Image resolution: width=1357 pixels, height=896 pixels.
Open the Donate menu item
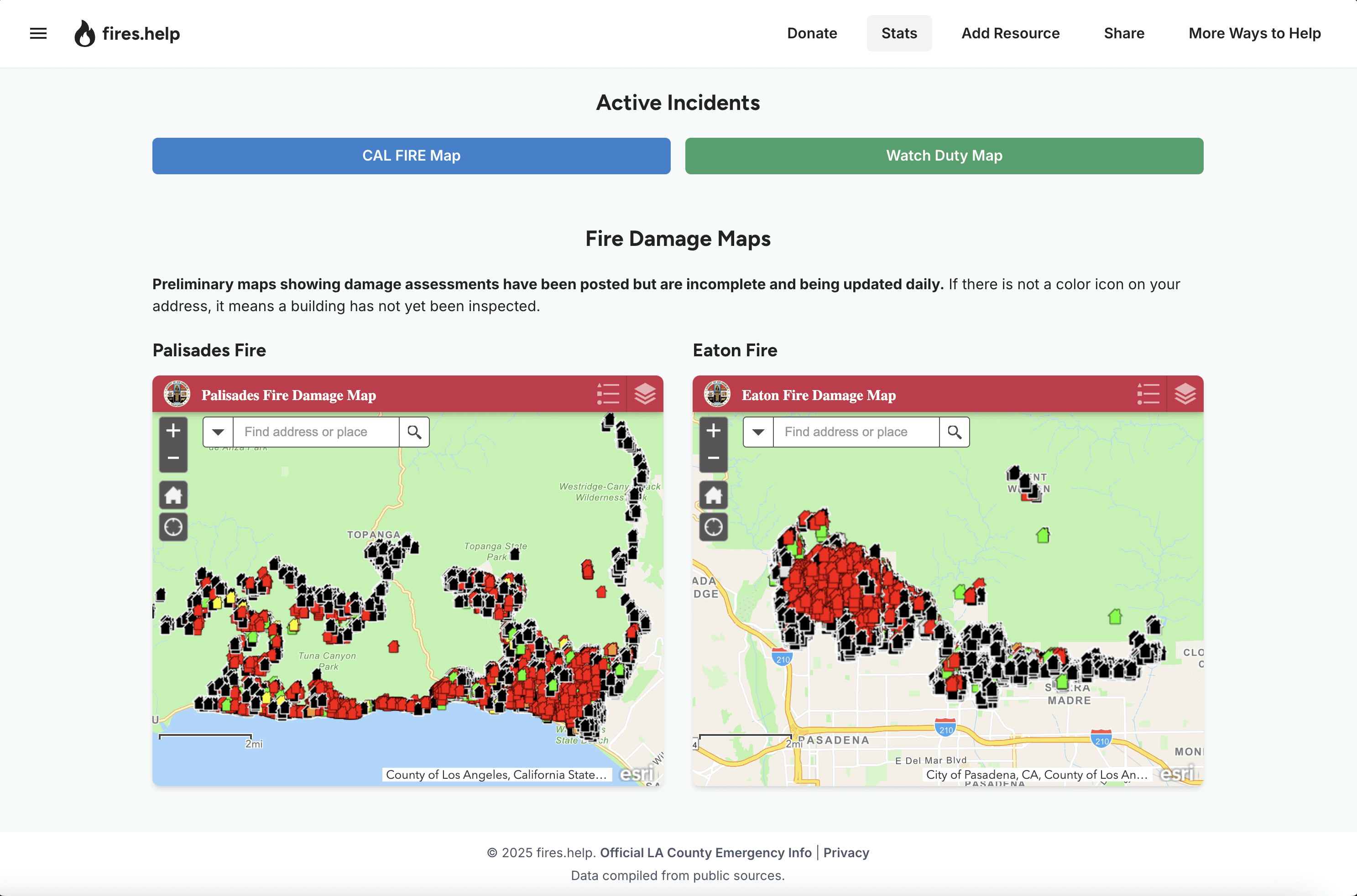[812, 33]
